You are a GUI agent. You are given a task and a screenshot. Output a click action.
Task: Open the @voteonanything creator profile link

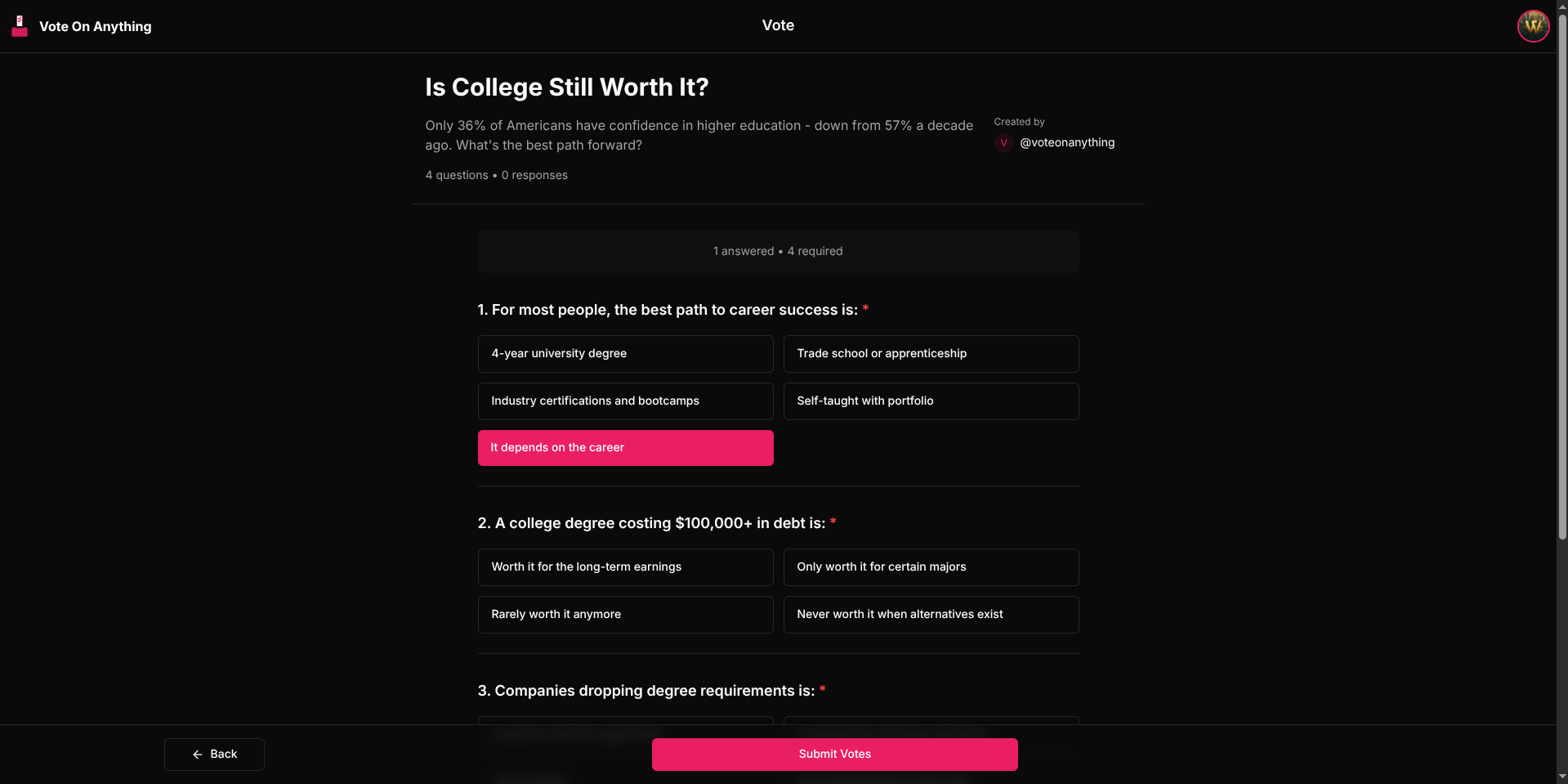tap(1066, 143)
